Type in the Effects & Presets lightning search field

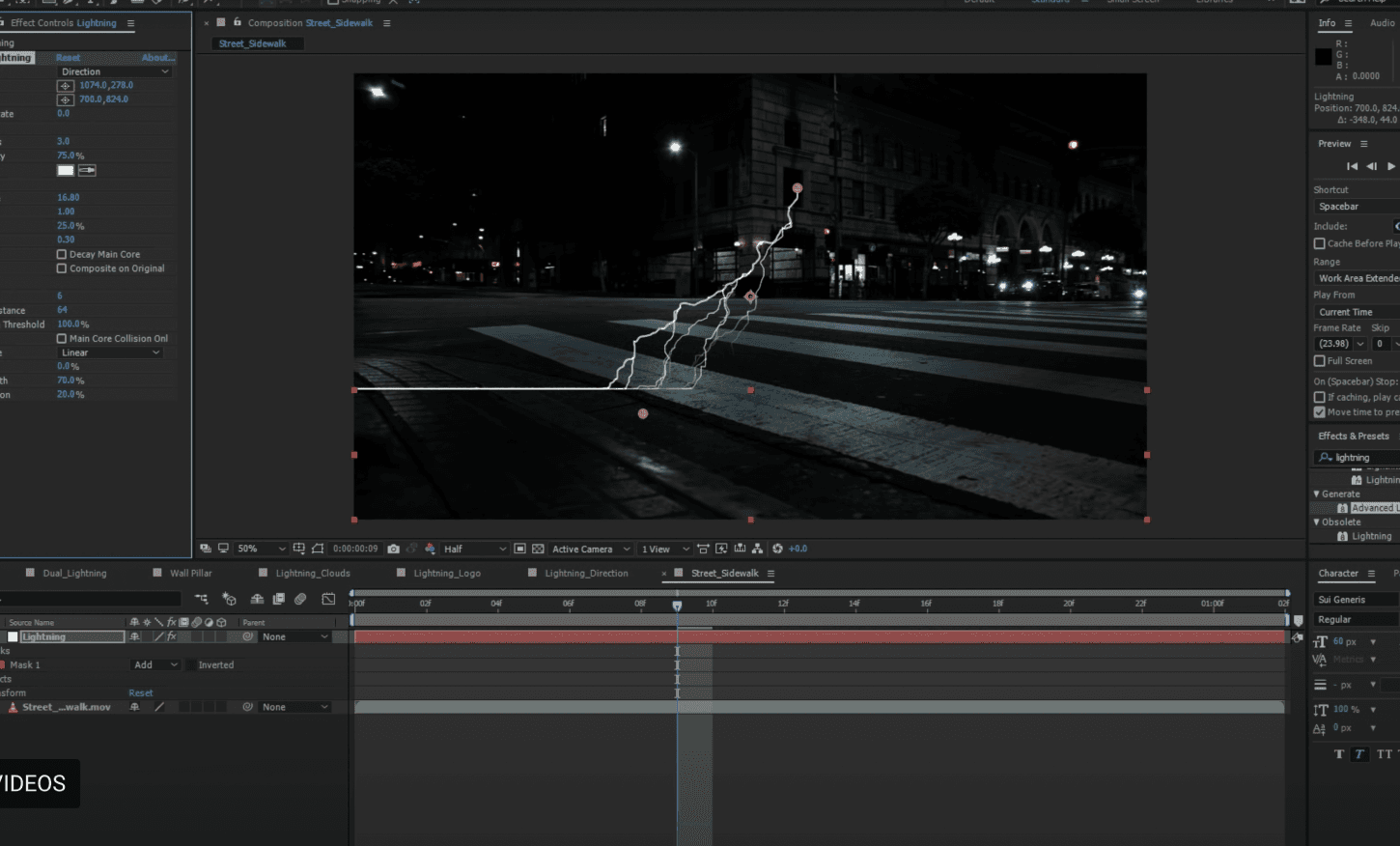point(1356,456)
